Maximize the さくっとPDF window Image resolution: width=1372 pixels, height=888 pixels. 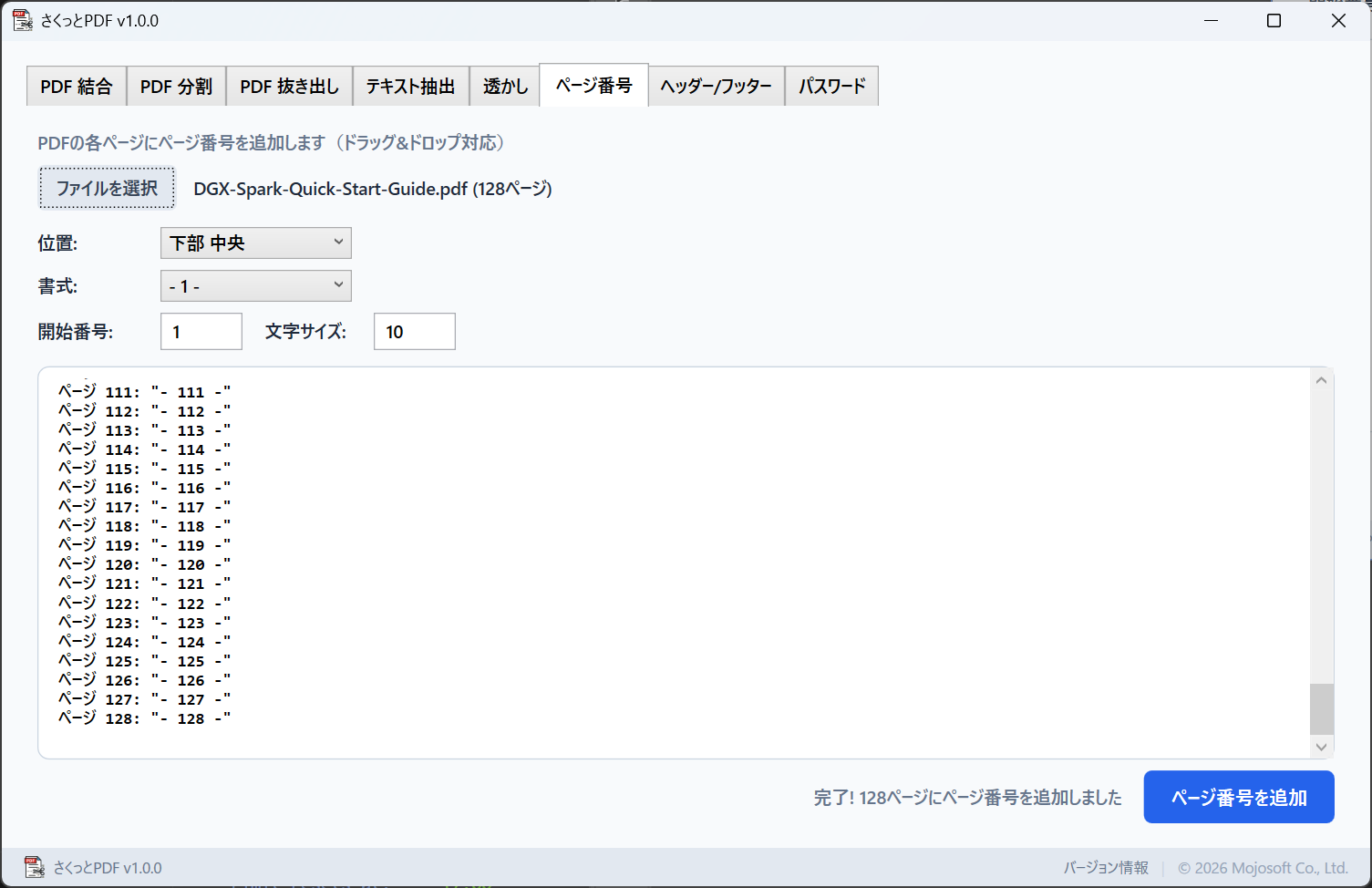tap(1274, 20)
